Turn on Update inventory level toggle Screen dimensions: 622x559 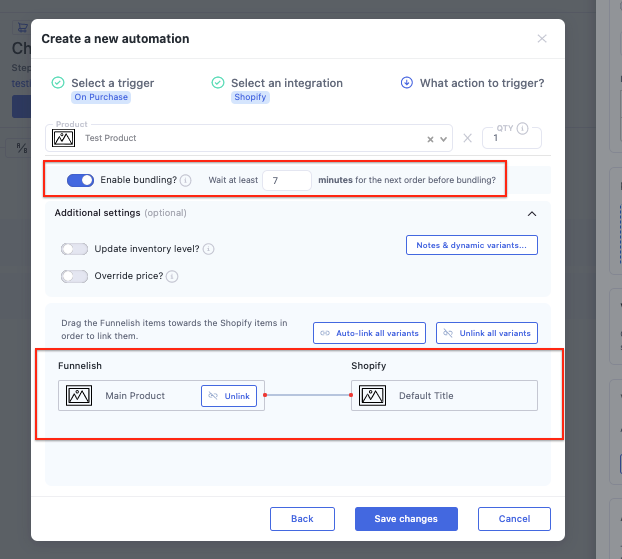[74, 249]
